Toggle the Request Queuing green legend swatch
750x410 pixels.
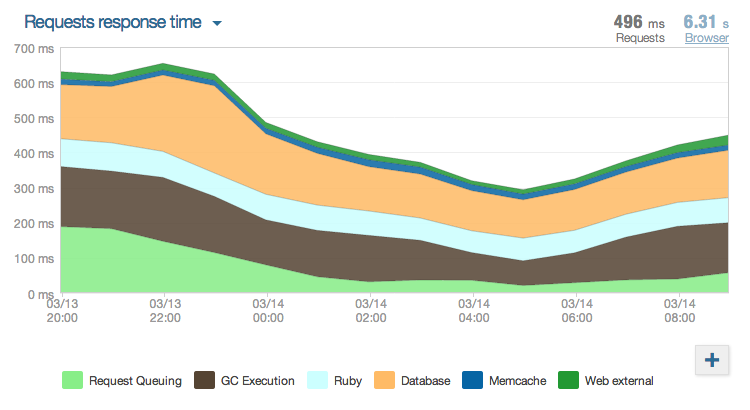click(x=72, y=380)
